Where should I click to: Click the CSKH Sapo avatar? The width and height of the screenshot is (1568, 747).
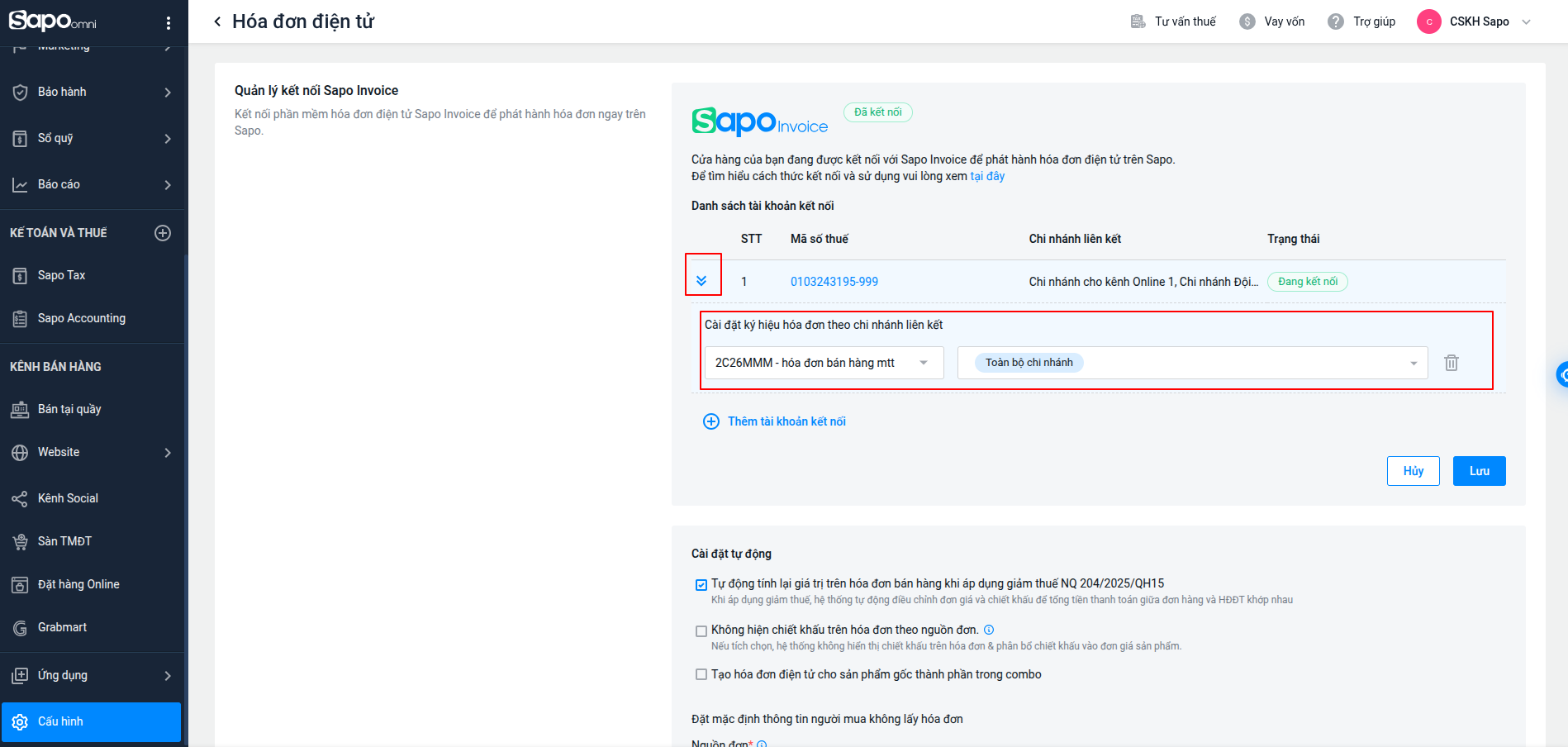tap(1429, 21)
